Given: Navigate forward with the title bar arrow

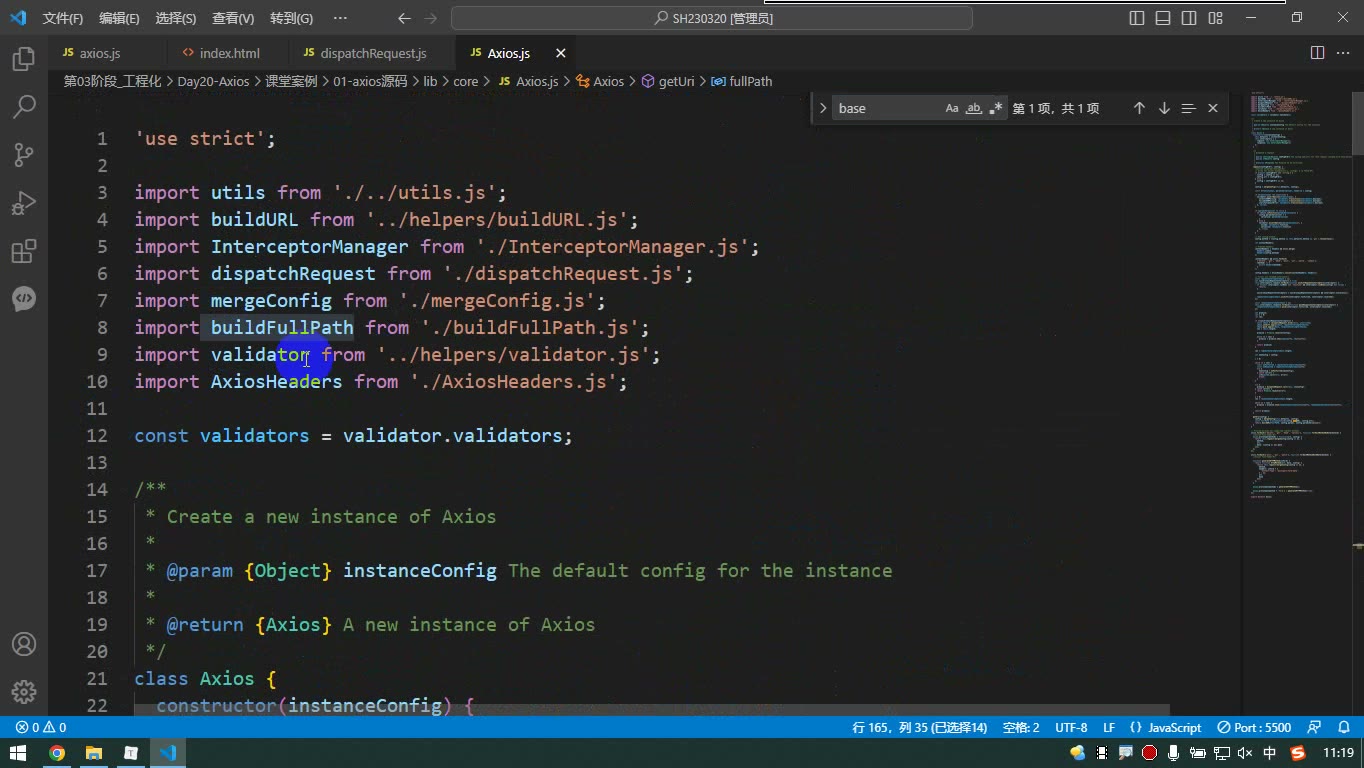Looking at the screenshot, I should coord(430,18).
